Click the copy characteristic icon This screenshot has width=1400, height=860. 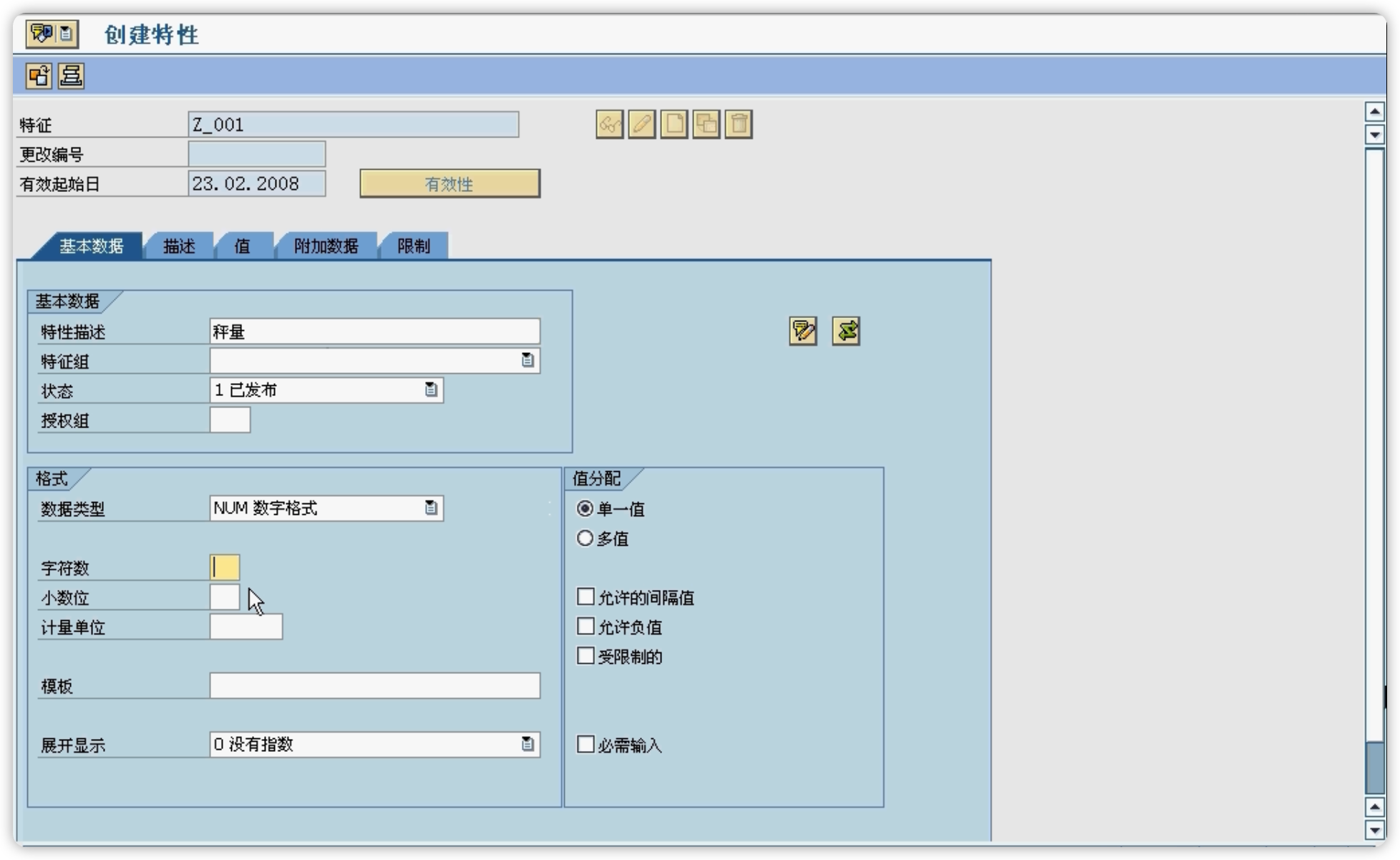pyautogui.click(x=706, y=125)
